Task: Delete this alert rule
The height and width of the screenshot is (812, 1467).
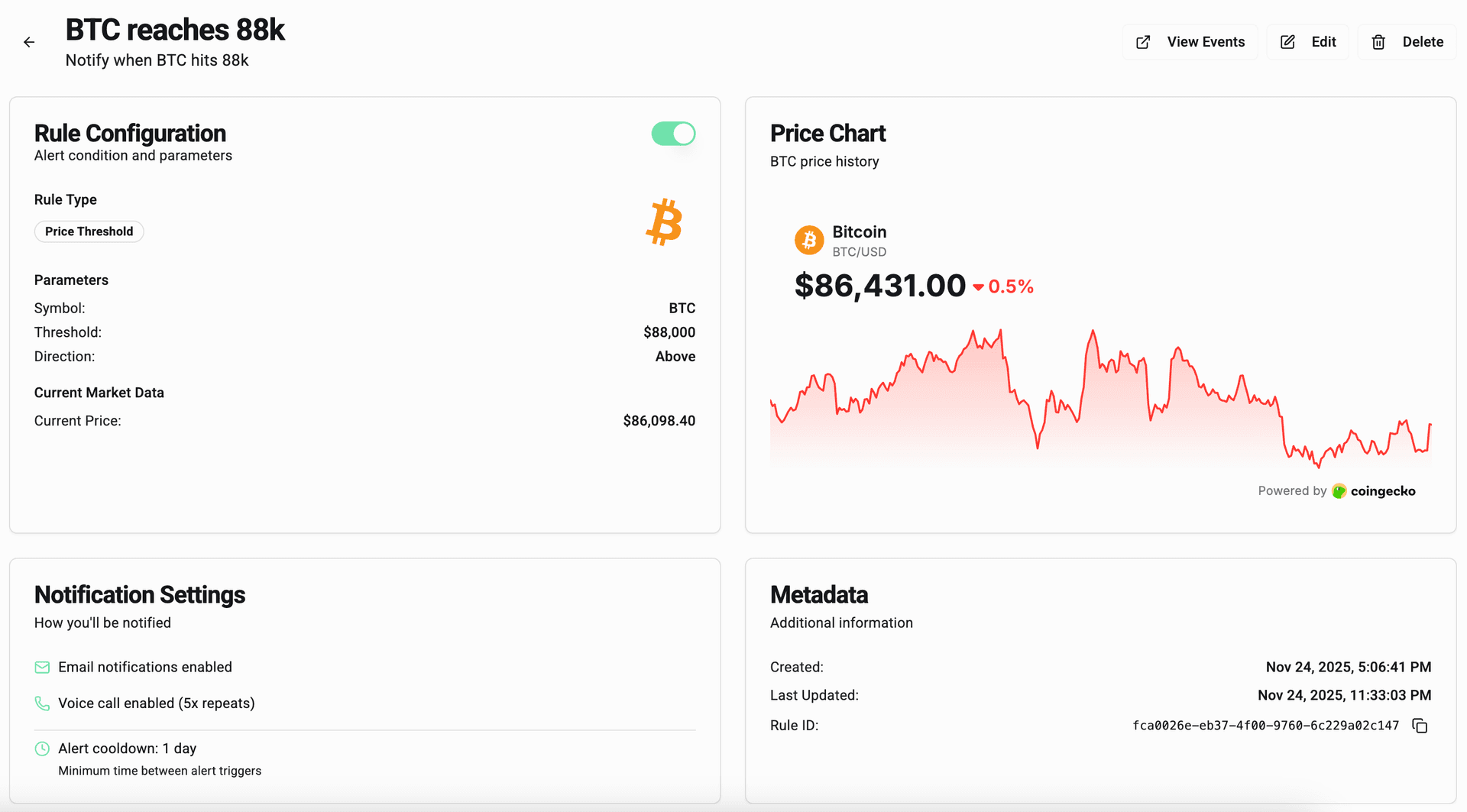Action: click(x=1407, y=42)
